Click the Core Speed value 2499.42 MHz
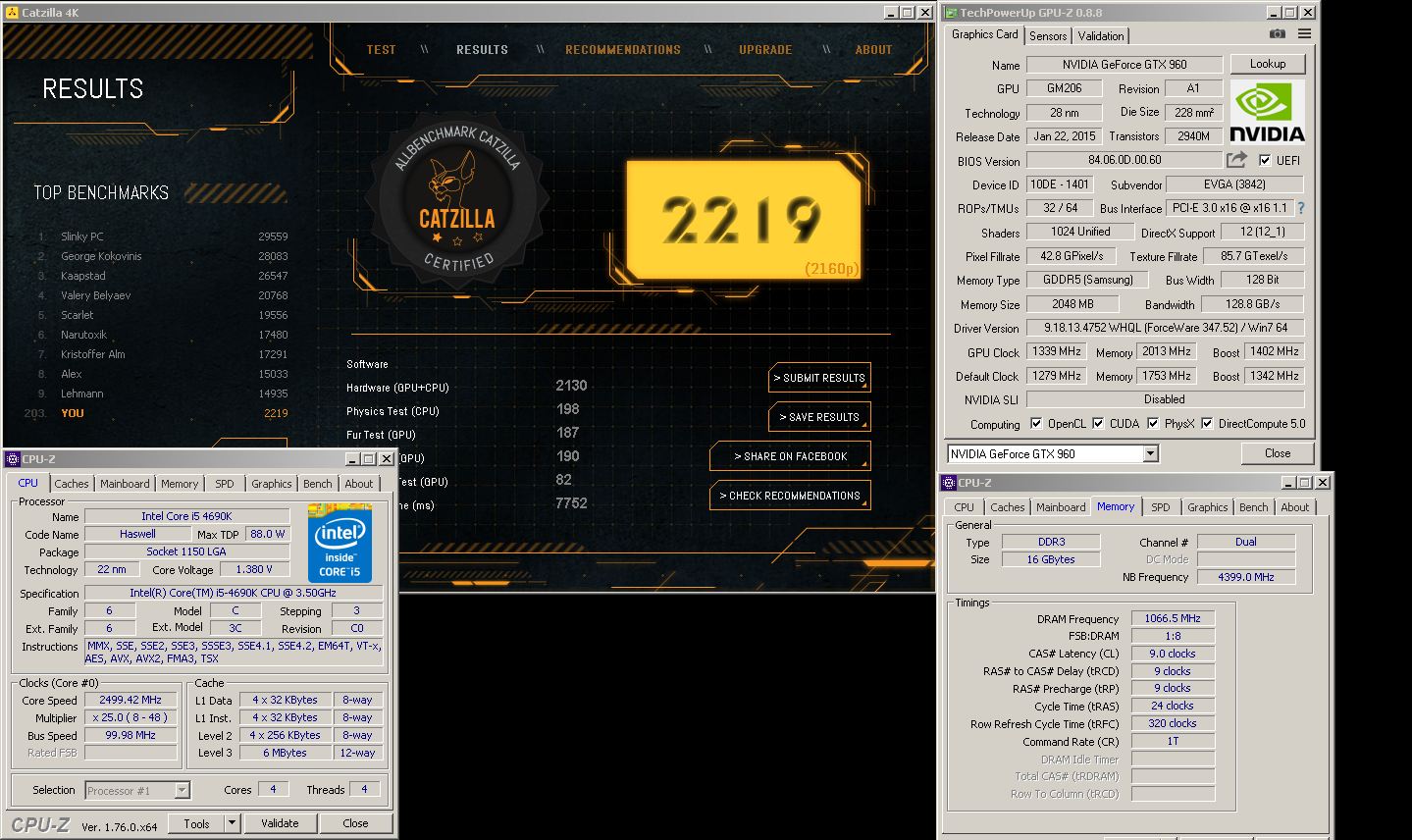 pos(131,701)
